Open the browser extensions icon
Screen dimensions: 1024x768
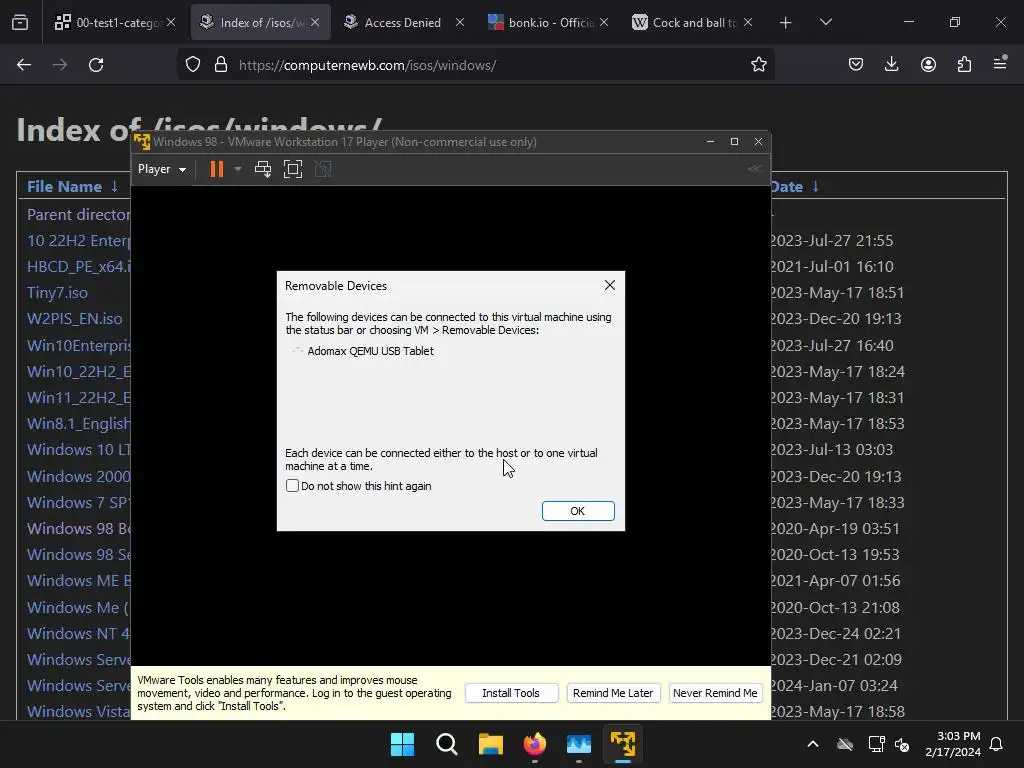pos(964,65)
